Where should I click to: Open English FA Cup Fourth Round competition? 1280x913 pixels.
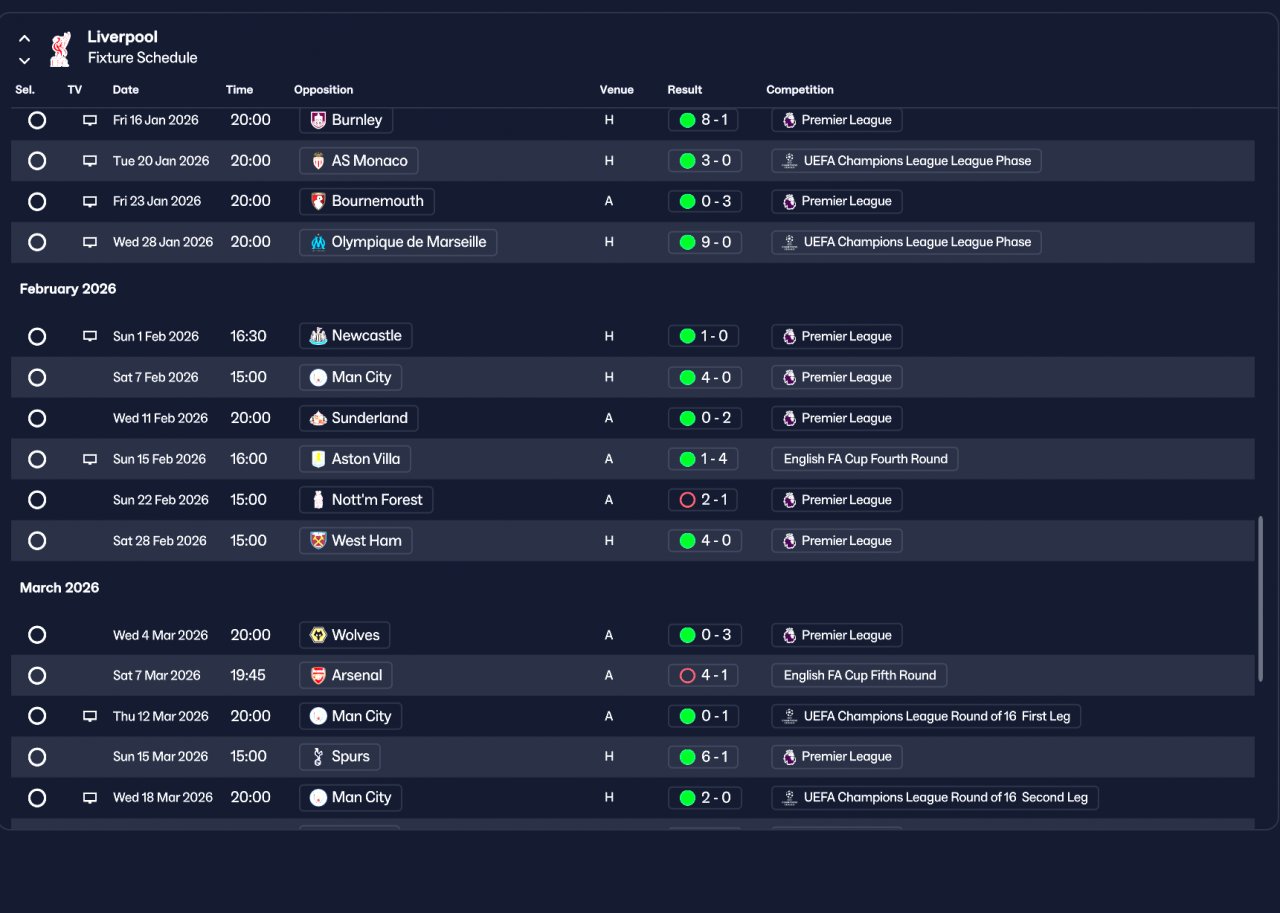point(865,459)
